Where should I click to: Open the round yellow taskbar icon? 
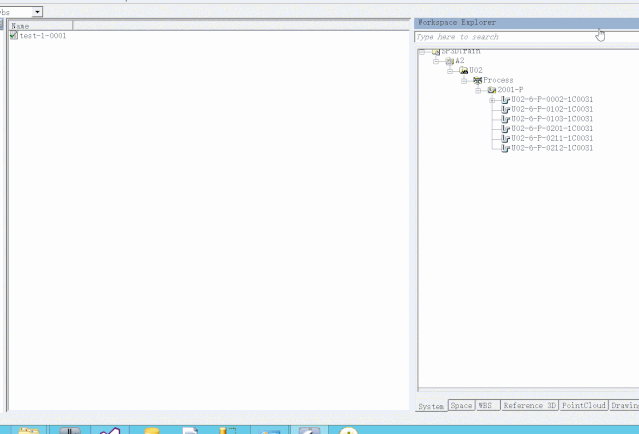348,430
